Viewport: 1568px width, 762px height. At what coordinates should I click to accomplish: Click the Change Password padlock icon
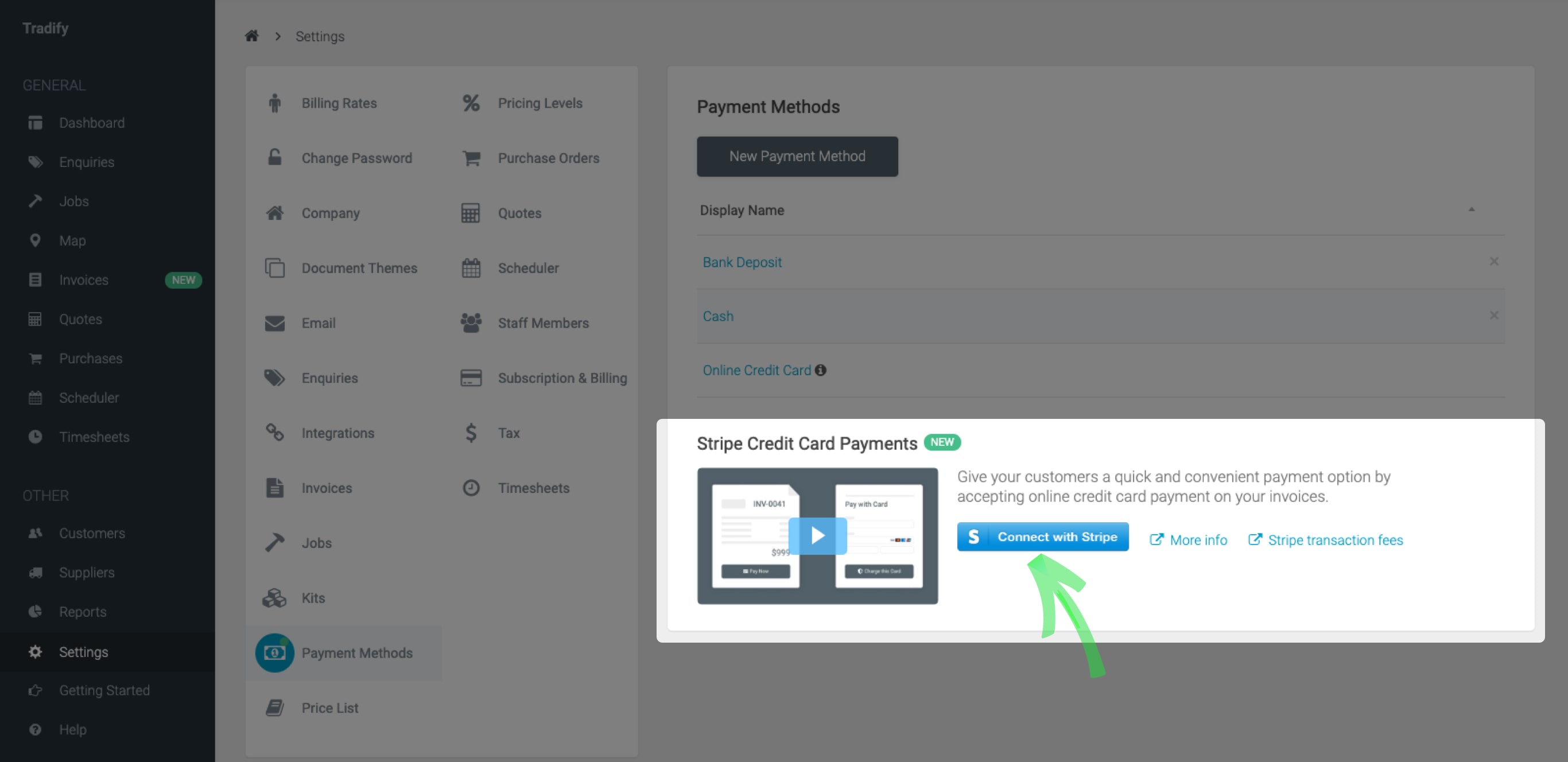point(274,158)
